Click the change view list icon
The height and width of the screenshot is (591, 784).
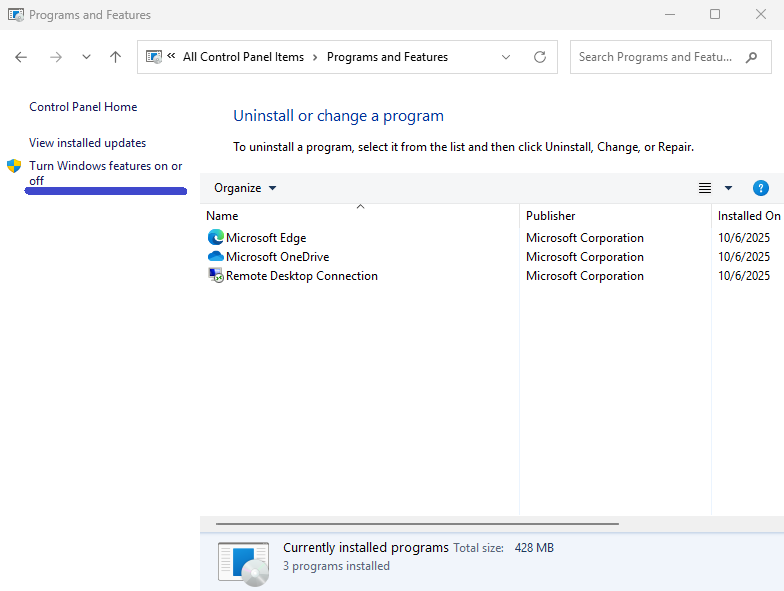[x=705, y=188]
